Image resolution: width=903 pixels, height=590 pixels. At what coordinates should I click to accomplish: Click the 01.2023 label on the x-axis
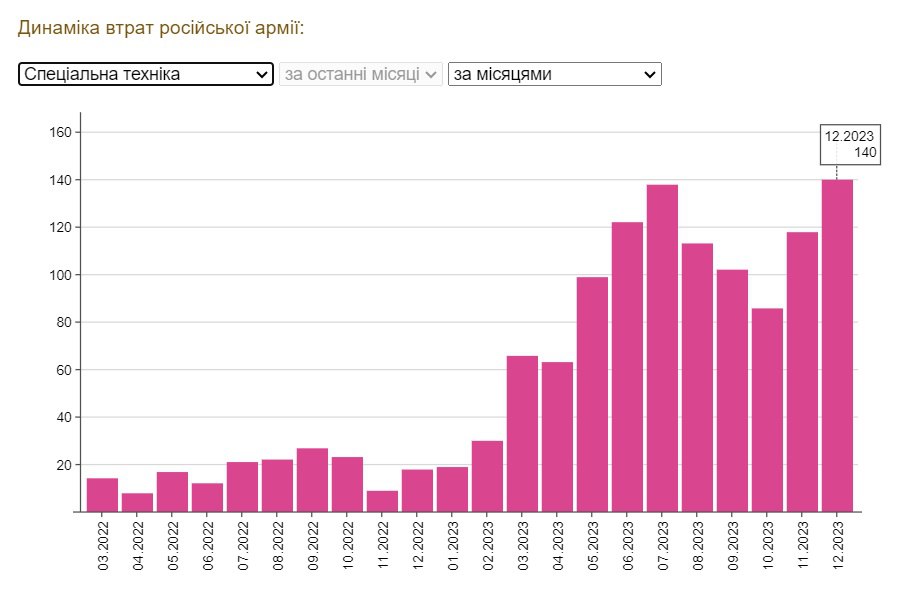pyautogui.click(x=453, y=543)
